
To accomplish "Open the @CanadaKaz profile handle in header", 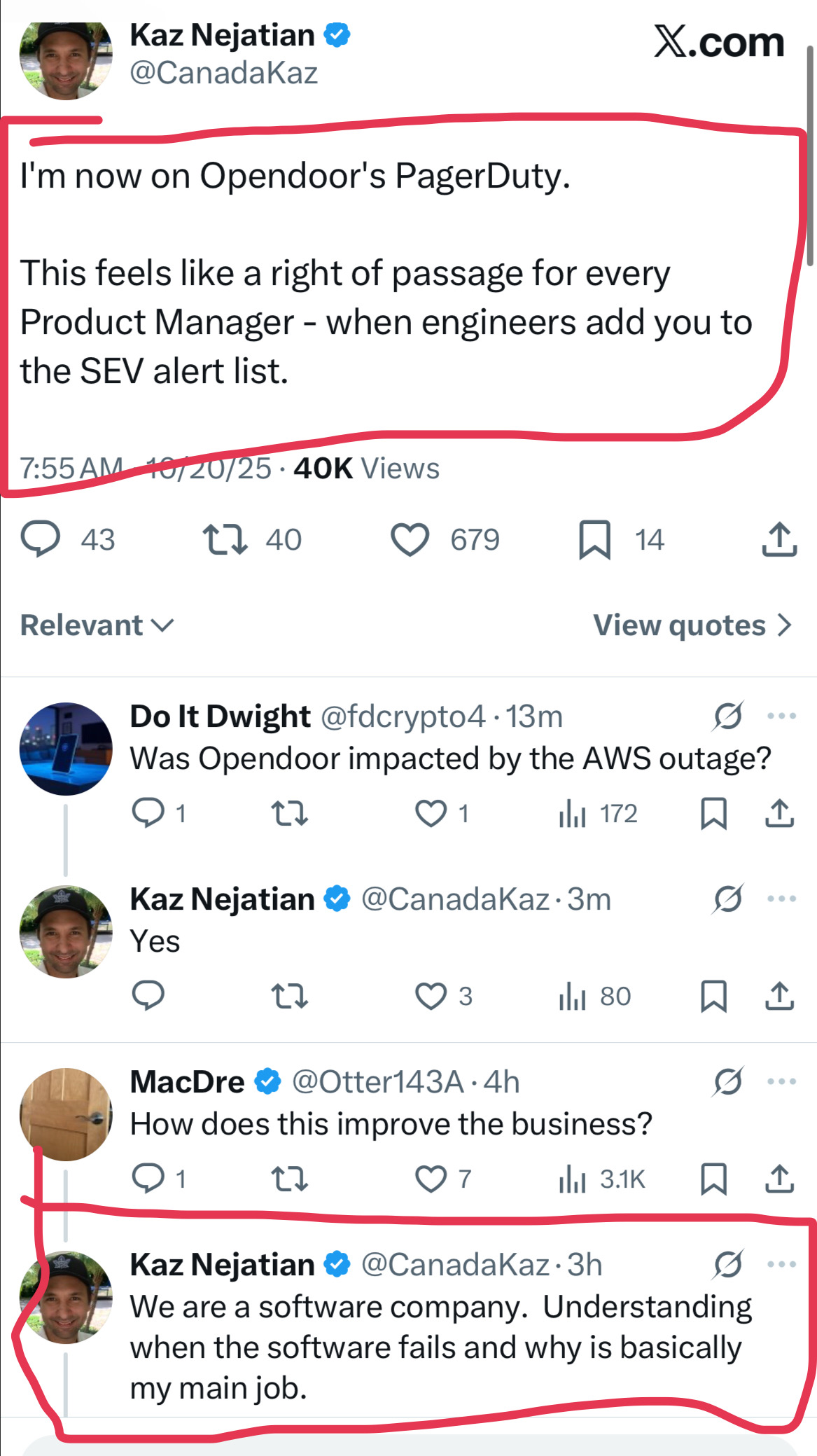I will point(223,73).
